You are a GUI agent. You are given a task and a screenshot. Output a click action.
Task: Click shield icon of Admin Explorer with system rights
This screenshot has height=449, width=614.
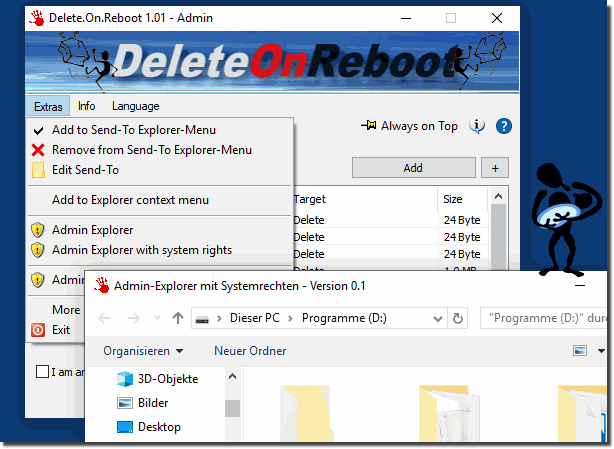click(x=38, y=250)
